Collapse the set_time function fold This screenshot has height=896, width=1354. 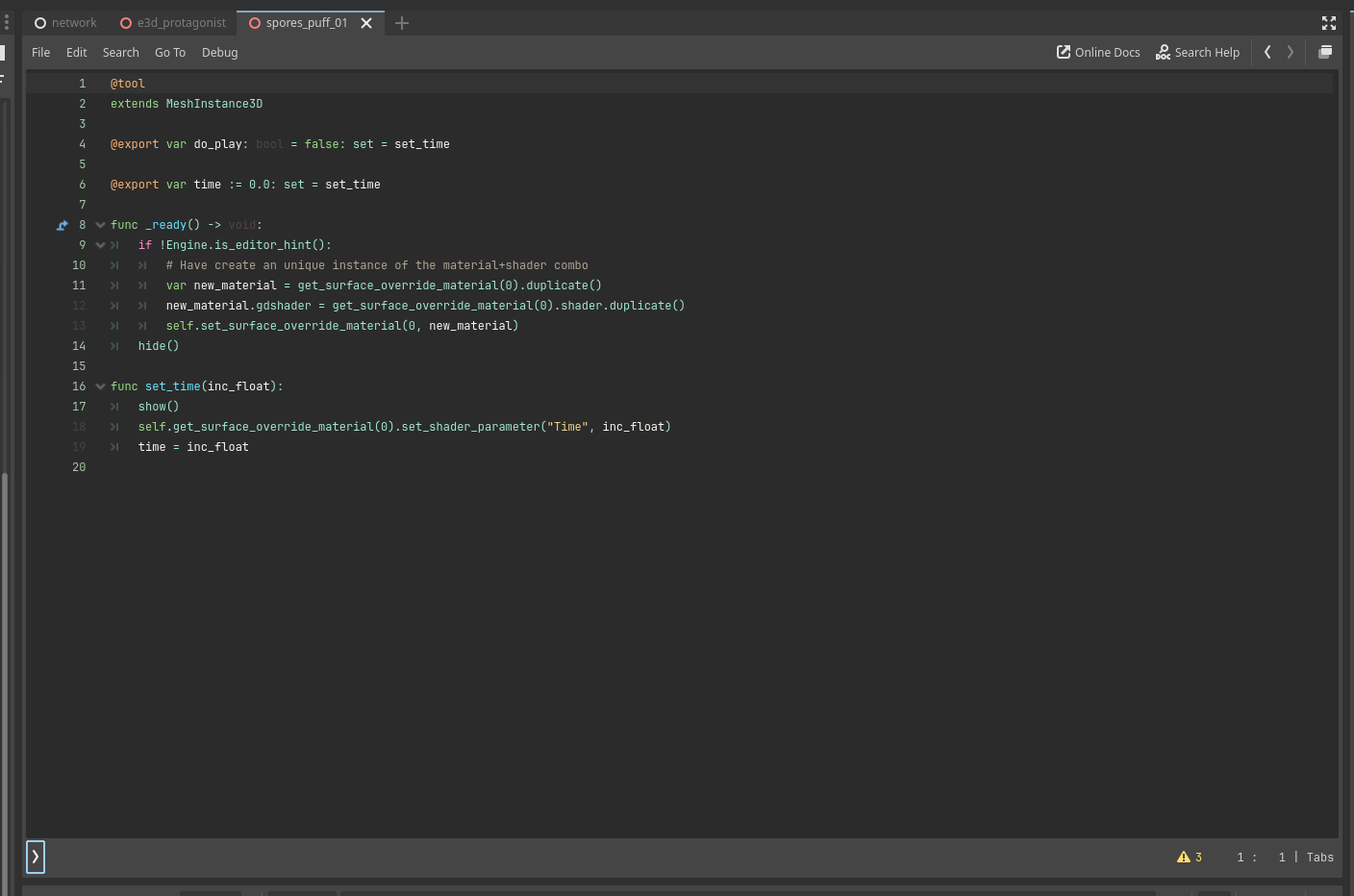[x=100, y=386]
